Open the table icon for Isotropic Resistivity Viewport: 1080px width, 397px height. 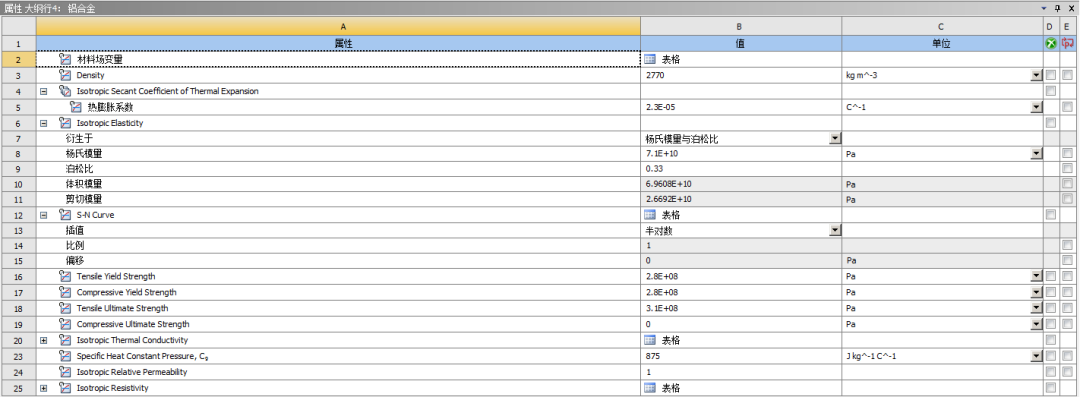coord(650,388)
